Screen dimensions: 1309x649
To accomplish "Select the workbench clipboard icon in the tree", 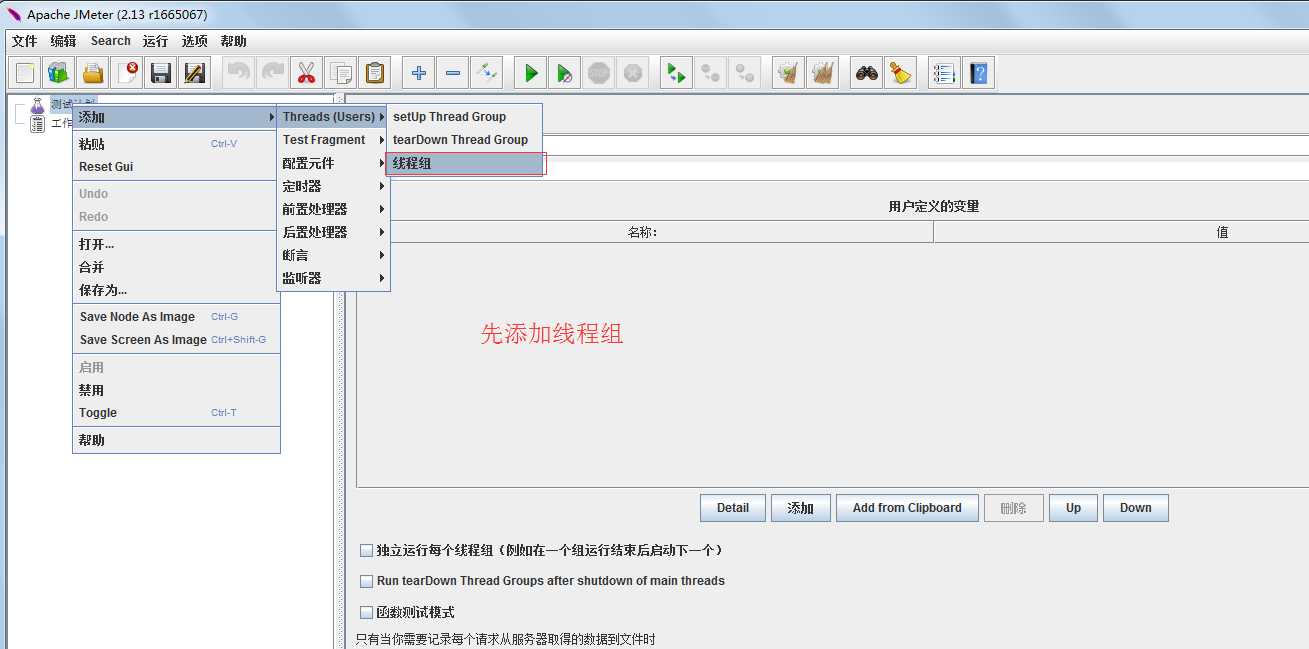I will point(38,124).
